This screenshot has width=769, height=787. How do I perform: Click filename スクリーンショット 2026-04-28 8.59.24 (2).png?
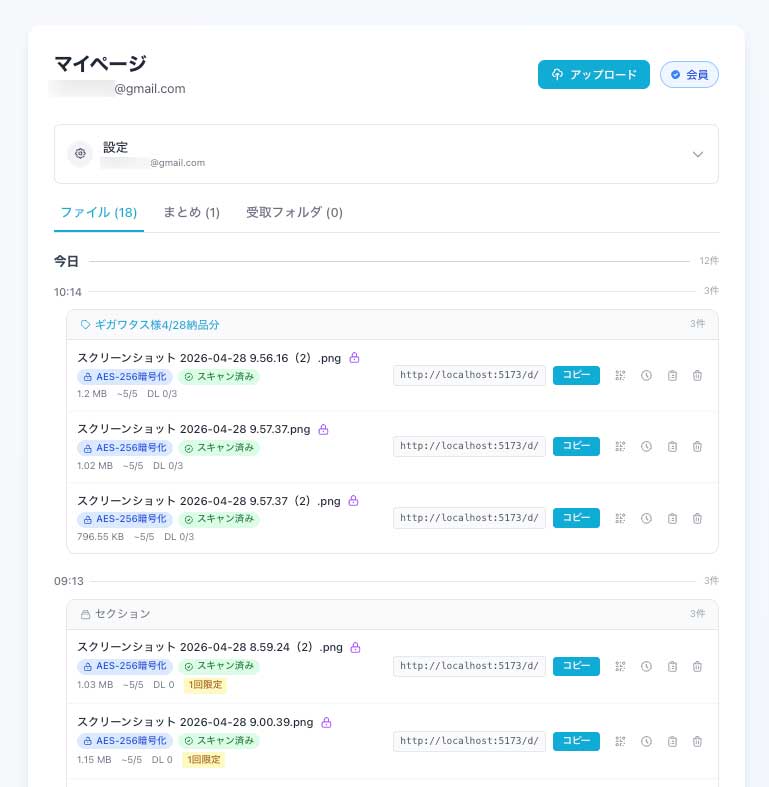point(210,647)
